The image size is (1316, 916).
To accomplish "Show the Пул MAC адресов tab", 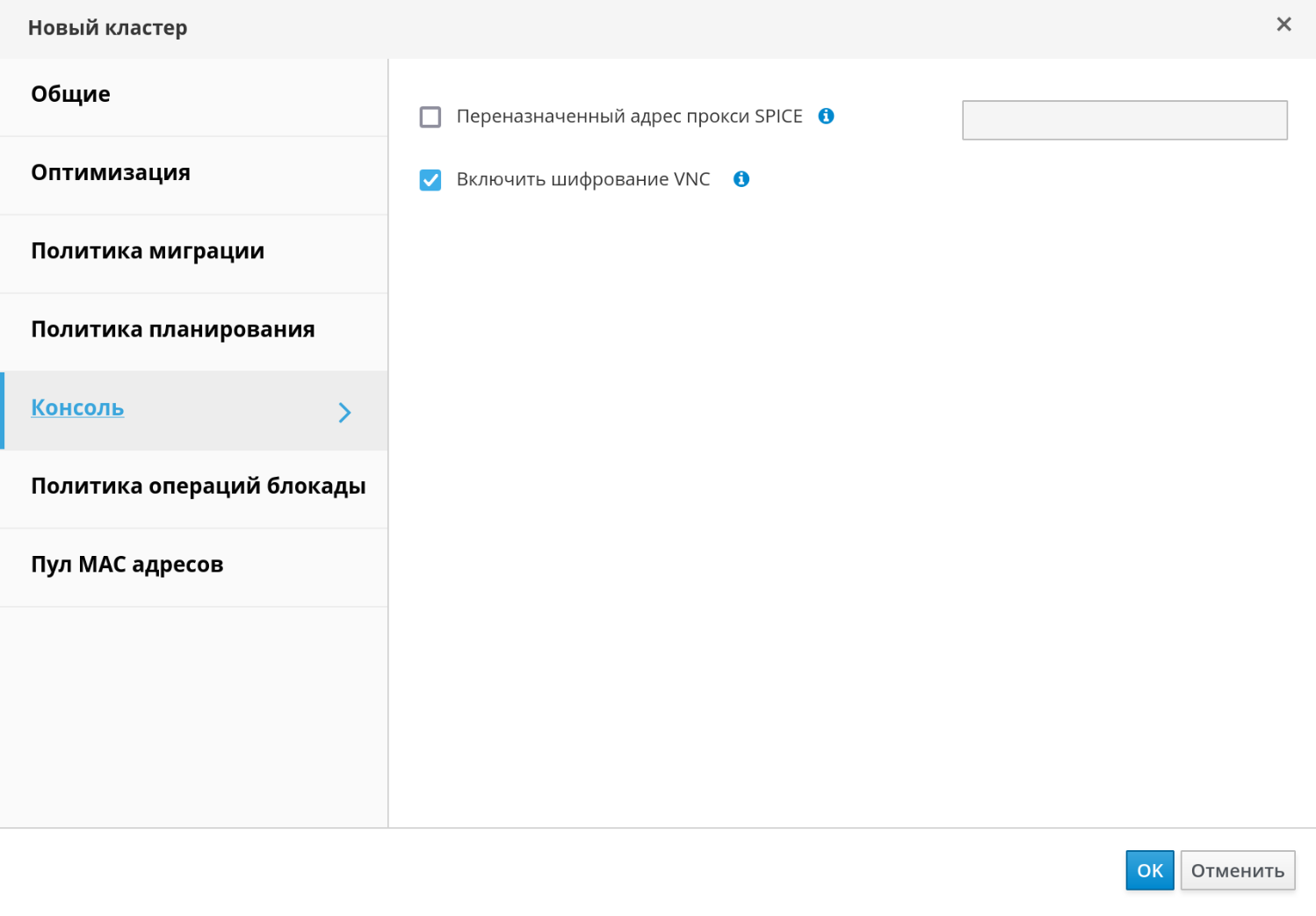I will [x=127, y=565].
